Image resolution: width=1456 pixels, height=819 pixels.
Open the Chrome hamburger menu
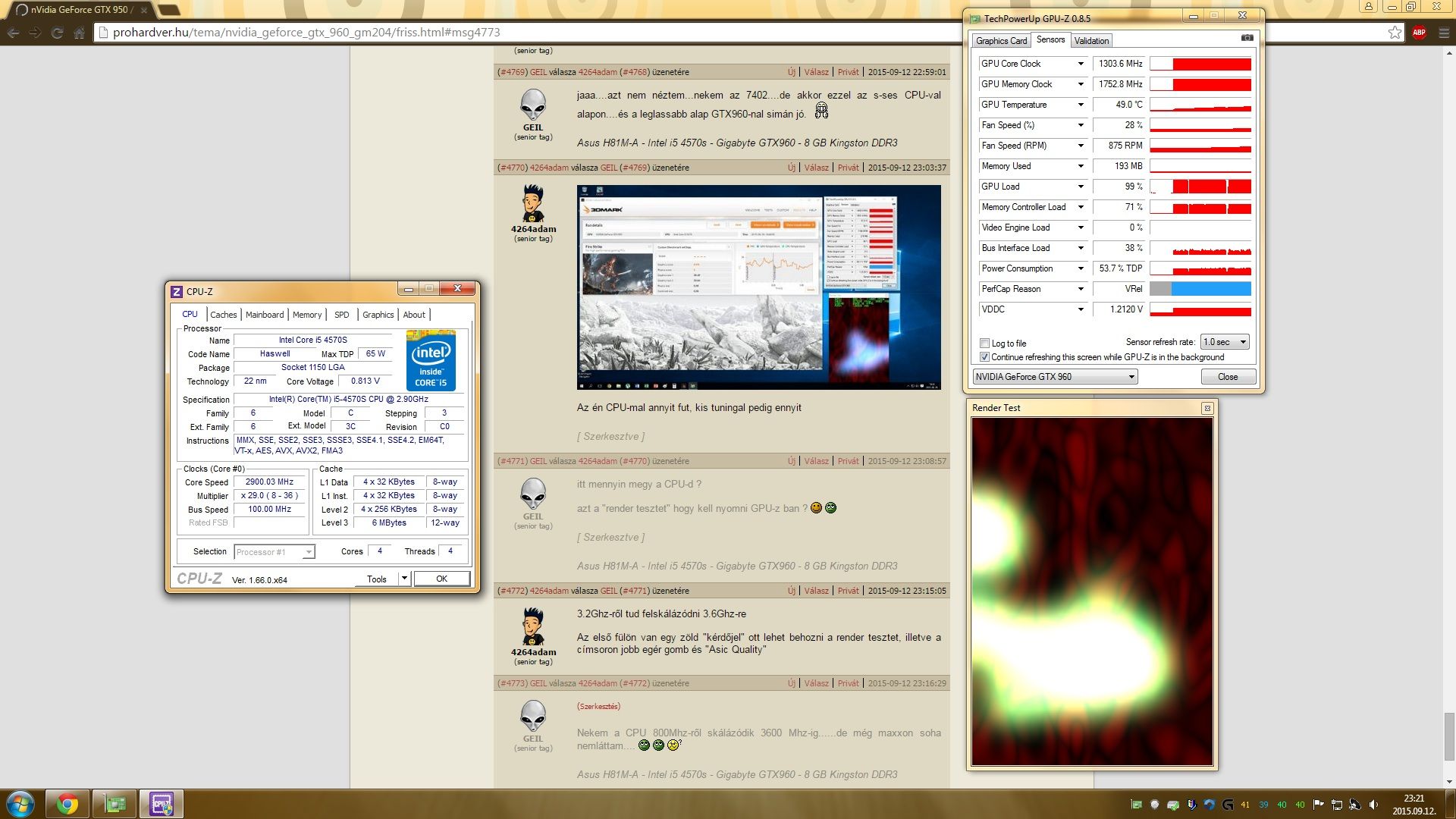coord(1443,33)
